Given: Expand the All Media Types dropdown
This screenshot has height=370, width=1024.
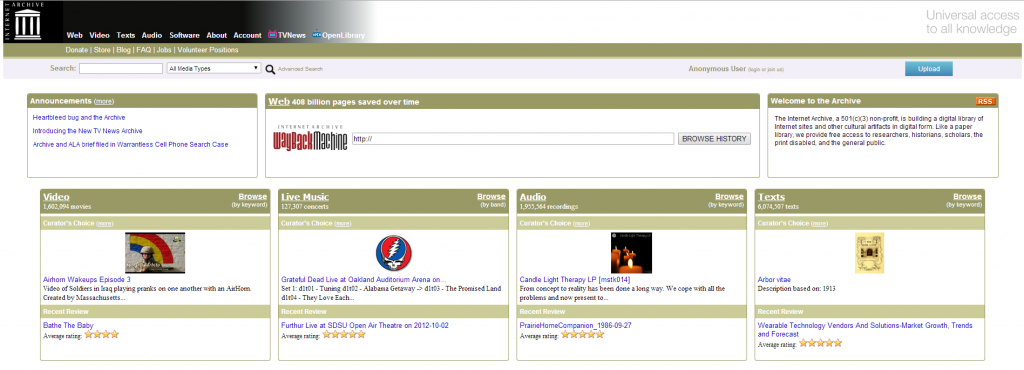Looking at the screenshot, I should (214, 69).
